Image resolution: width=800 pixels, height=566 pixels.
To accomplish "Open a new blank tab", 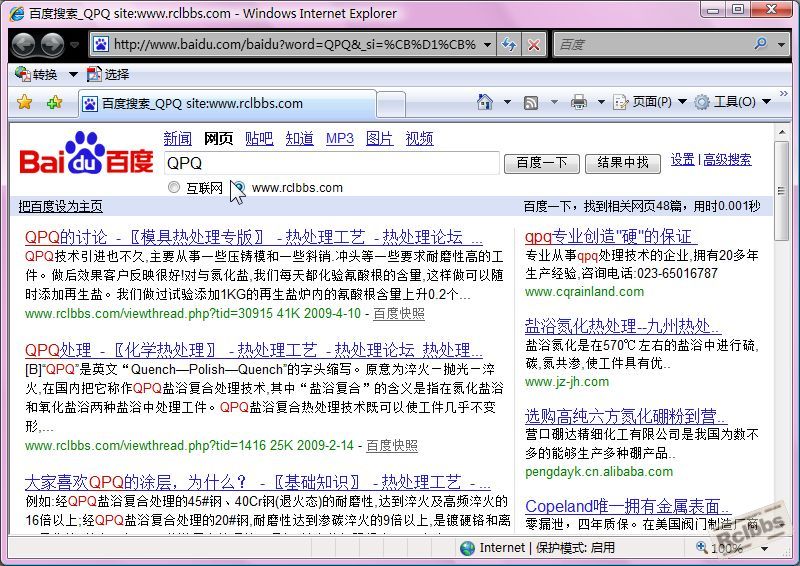I will coord(391,105).
